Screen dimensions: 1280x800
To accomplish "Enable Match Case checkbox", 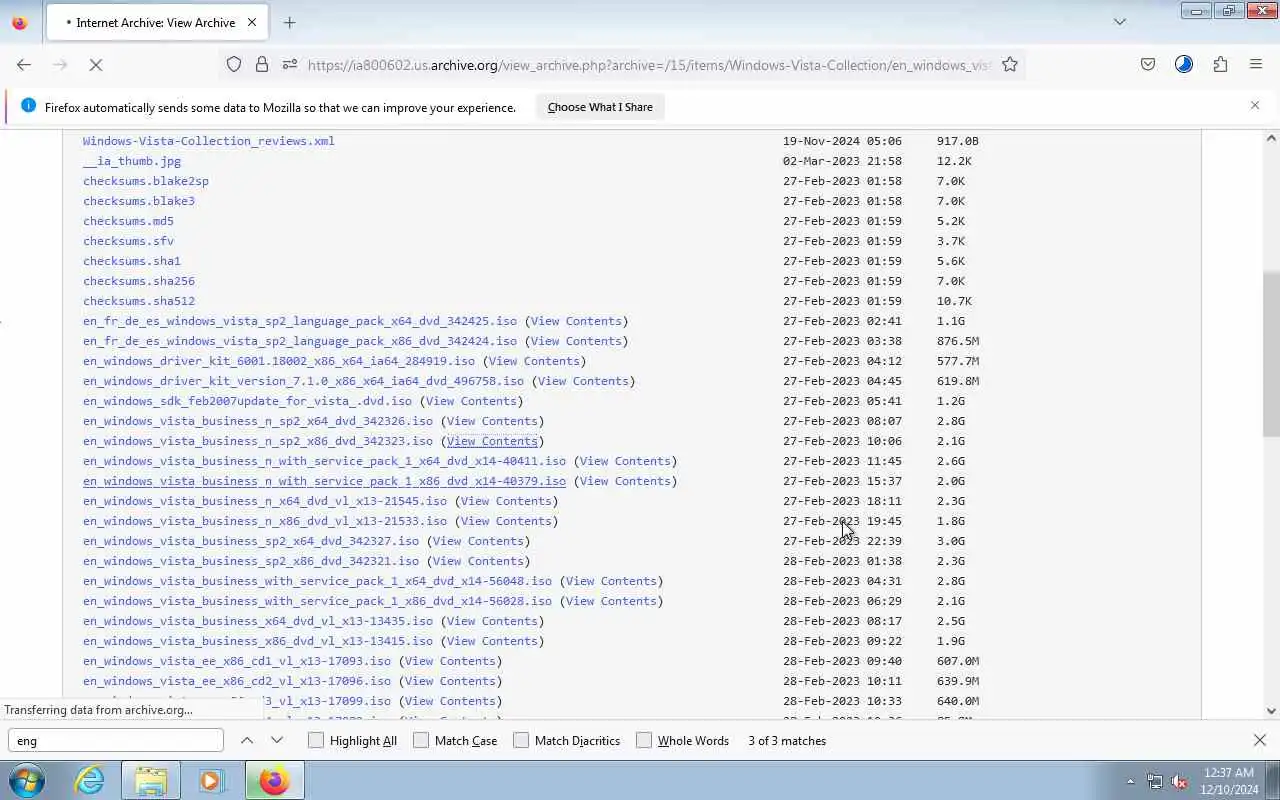I will 421,740.
